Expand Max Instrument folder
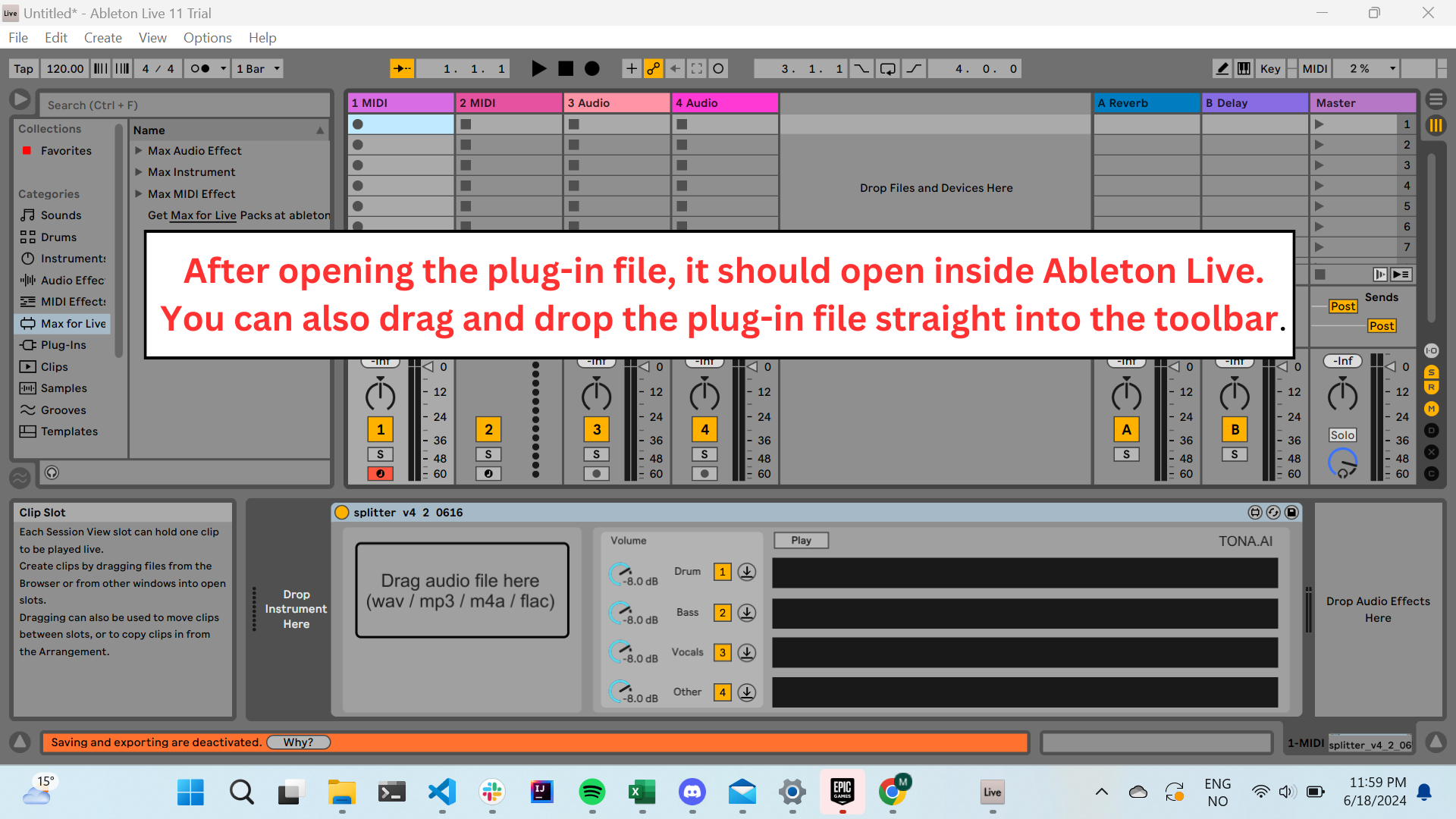The image size is (1456, 819). (139, 171)
